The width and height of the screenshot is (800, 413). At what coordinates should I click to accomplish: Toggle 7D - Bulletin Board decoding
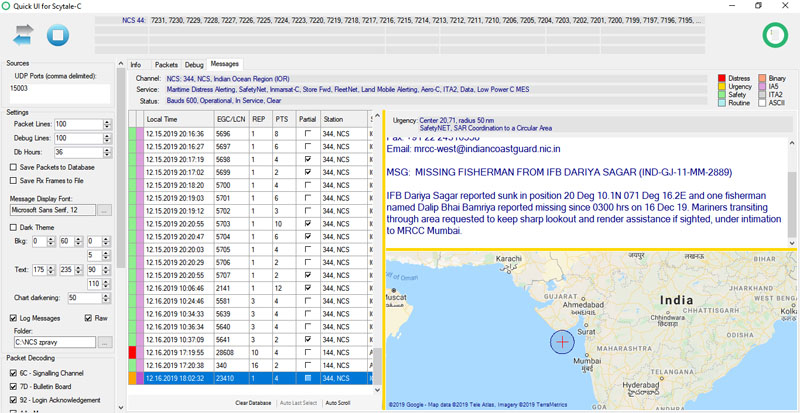(x=13, y=386)
